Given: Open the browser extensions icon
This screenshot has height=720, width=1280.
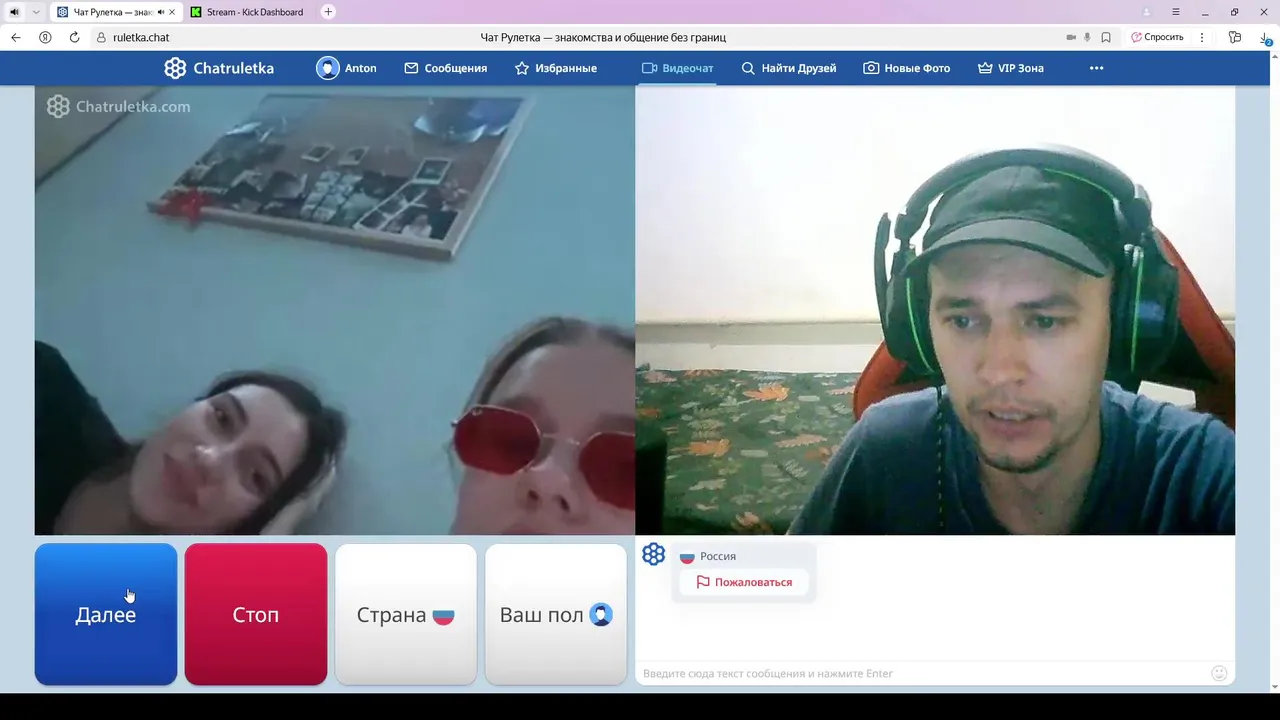Looking at the screenshot, I should [x=1235, y=37].
